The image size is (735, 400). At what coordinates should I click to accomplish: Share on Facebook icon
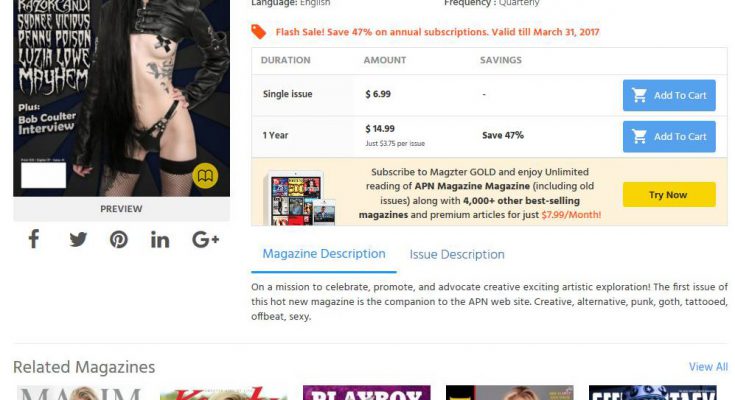tap(34, 239)
